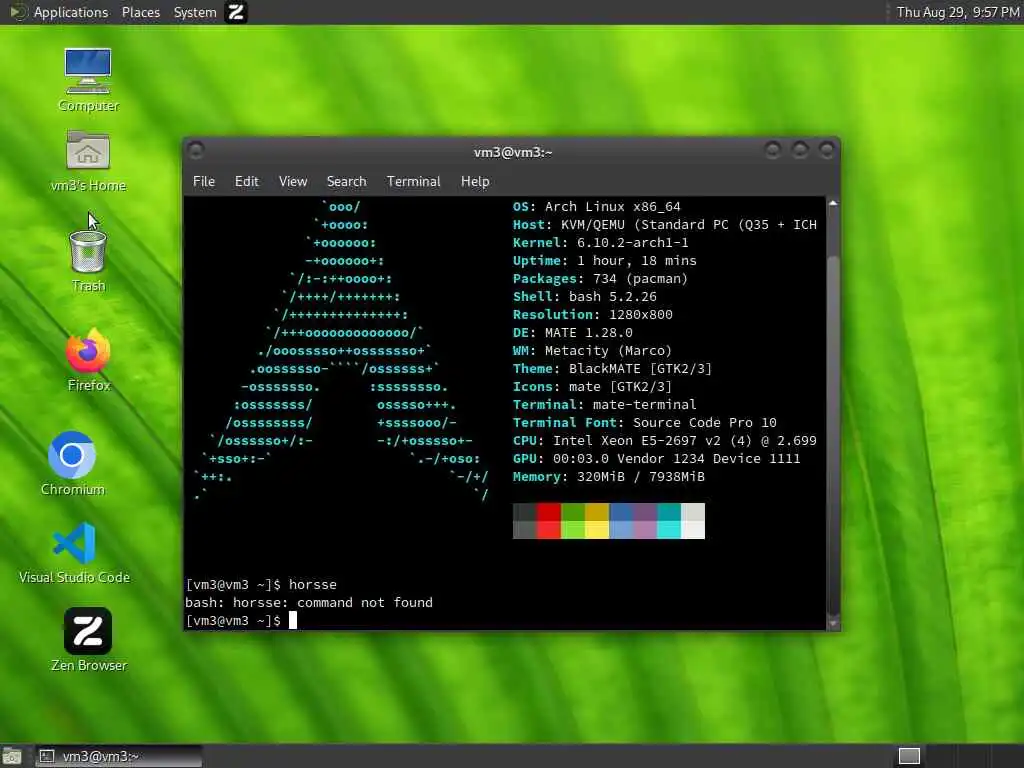Click the Zen Browser launcher in top panel
The image size is (1024, 768).
(236, 12)
